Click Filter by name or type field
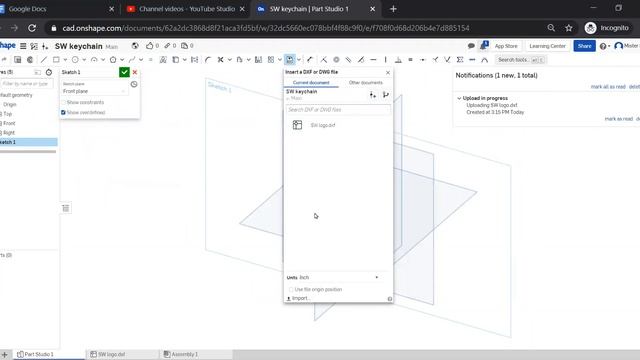 [27, 84]
